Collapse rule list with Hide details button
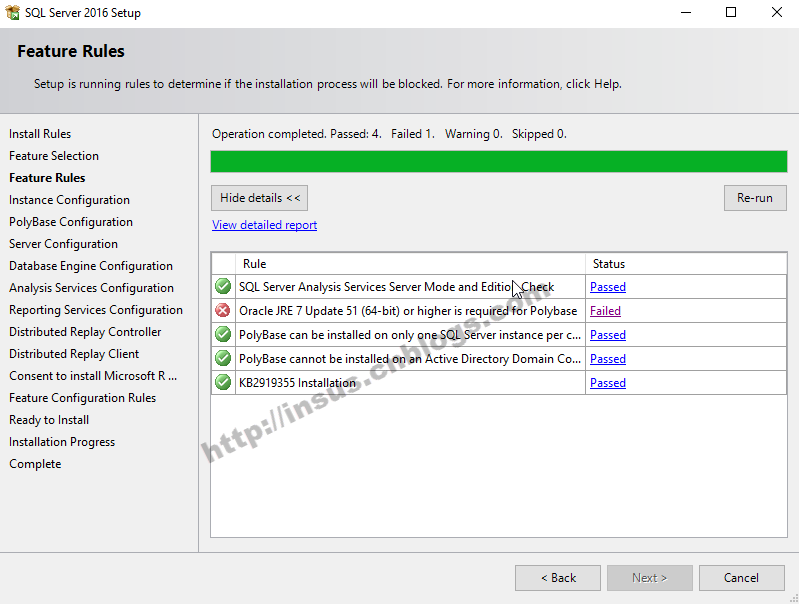This screenshot has height=604, width=799. pyautogui.click(x=259, y=198)
